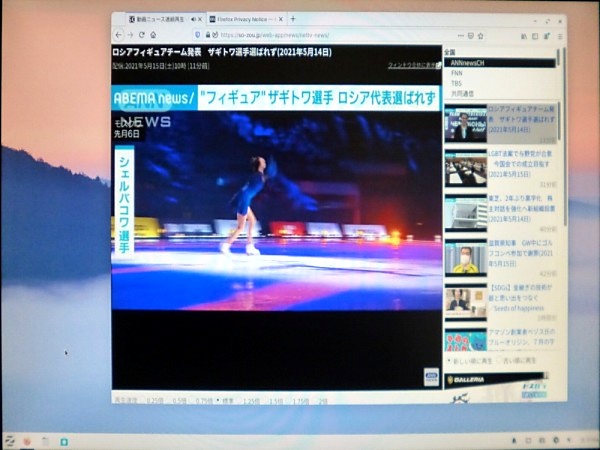The image size is (600, 450).
Task: Set playback speed to 2倍
Action: (x=323, y=401)
